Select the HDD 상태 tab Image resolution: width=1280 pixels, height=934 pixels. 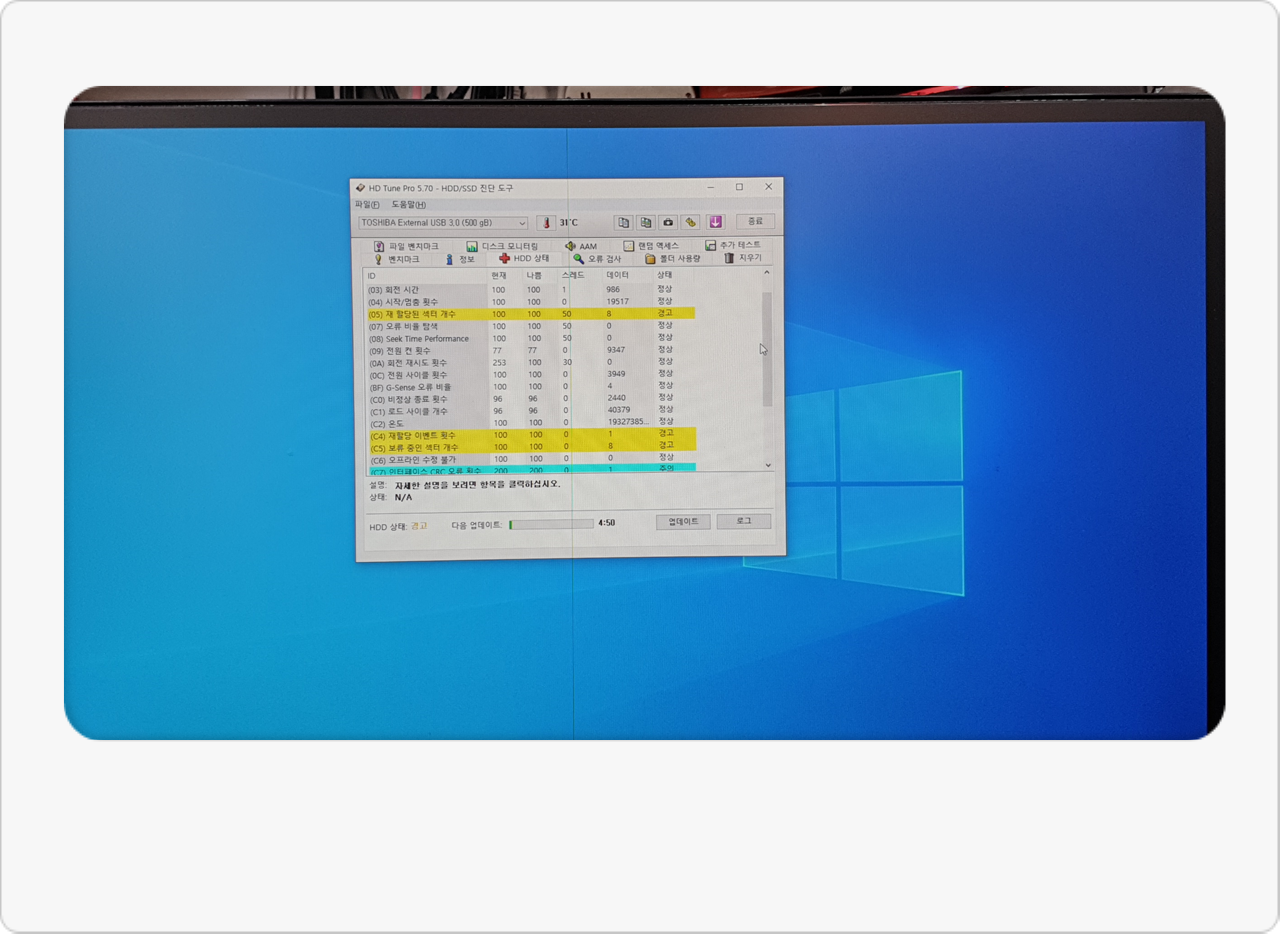(x=524, y=258)
